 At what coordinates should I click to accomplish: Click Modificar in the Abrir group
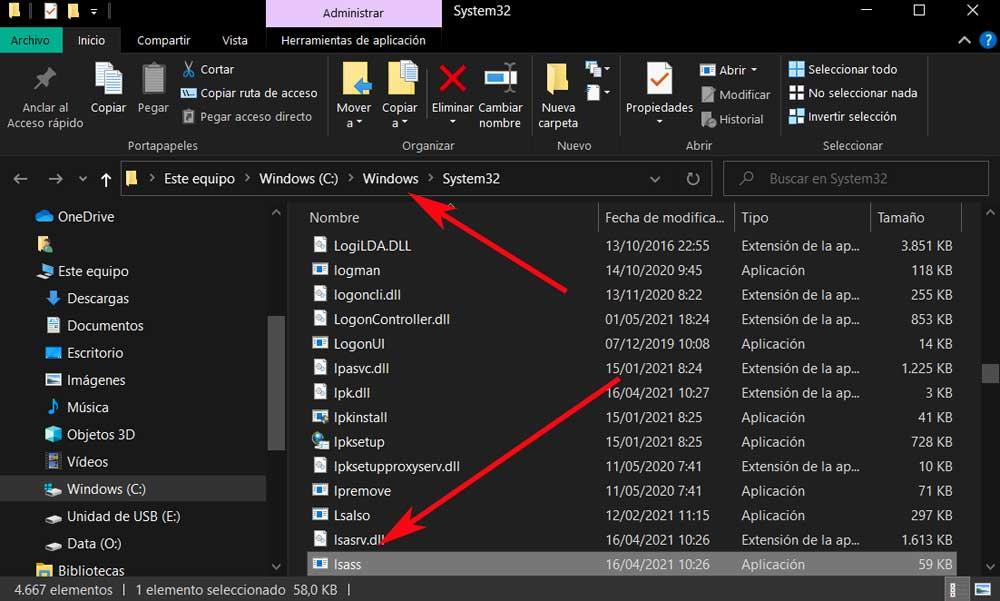(x=735, y=94)
